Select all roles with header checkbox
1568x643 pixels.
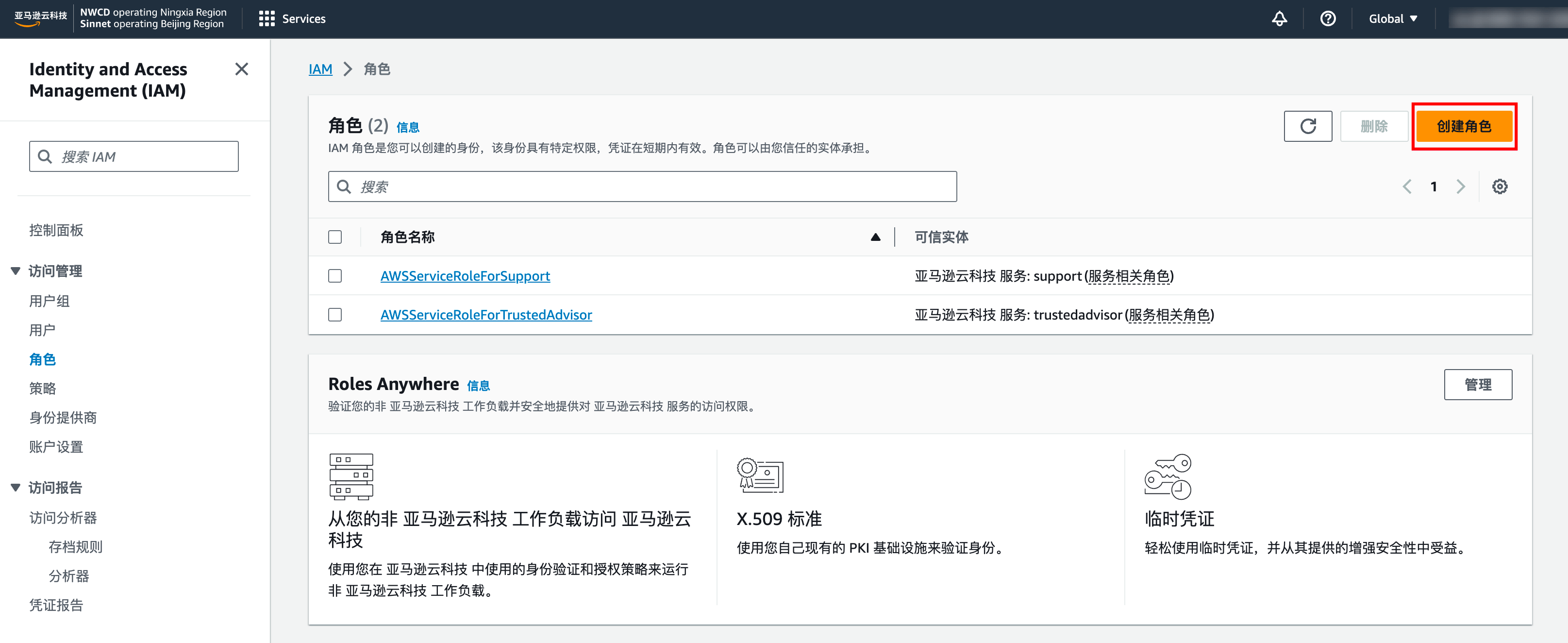coord(335,237)
